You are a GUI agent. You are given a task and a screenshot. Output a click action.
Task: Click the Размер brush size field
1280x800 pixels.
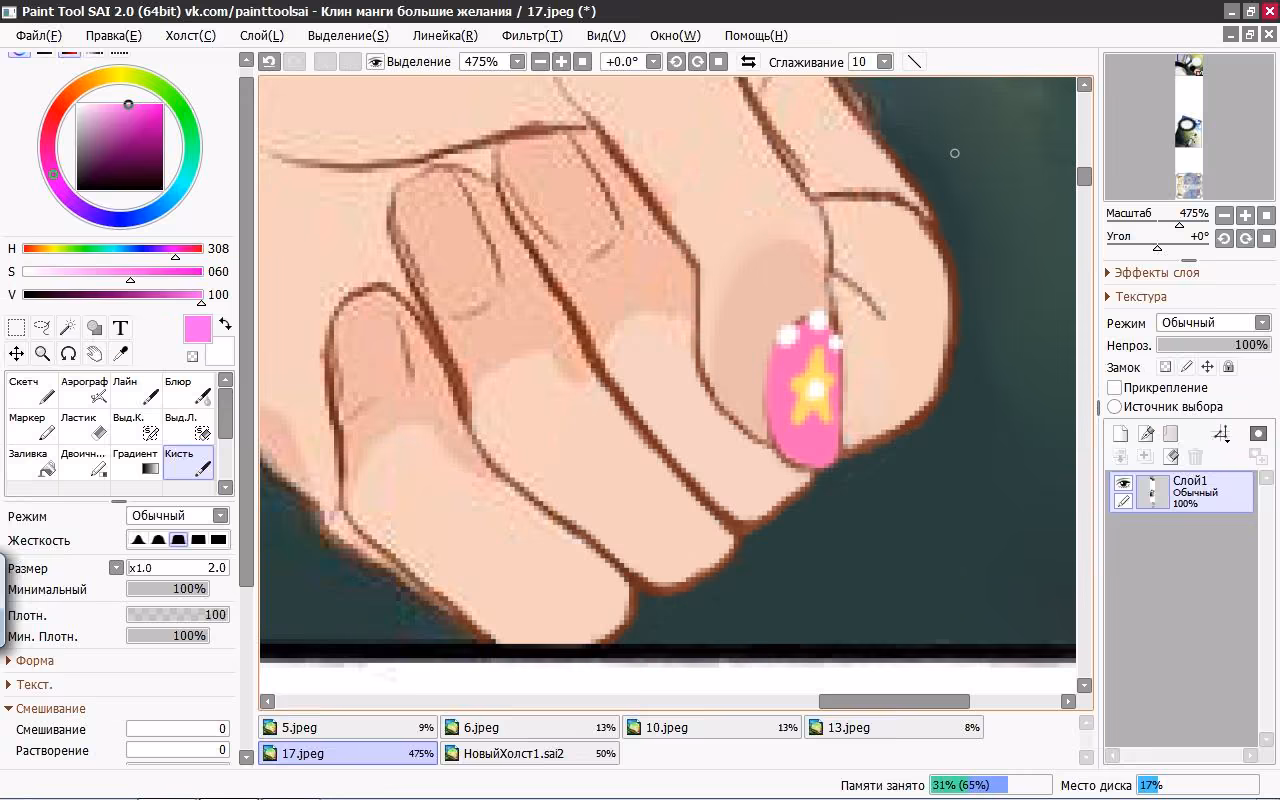(178, 568)
